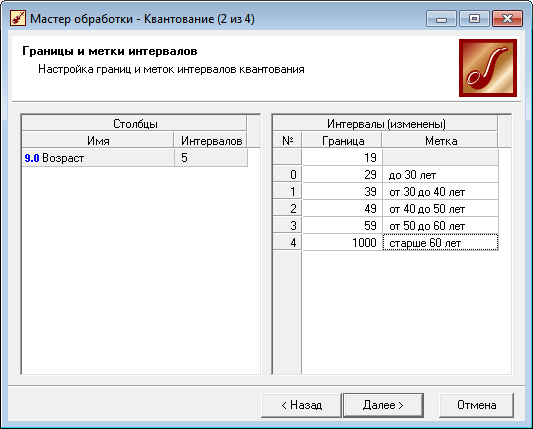
Task: Cancel the wizard with Отмена
Action: point(476,405)
